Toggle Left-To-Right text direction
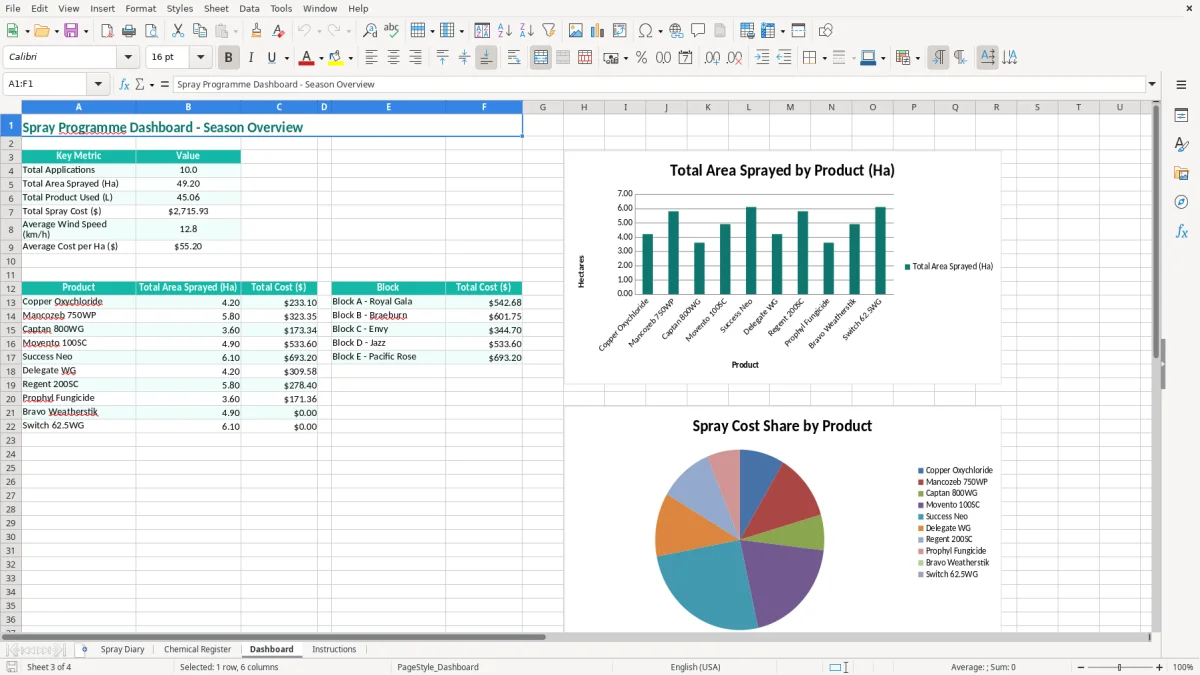1200x675 pixels. click(x=938, y=58)
